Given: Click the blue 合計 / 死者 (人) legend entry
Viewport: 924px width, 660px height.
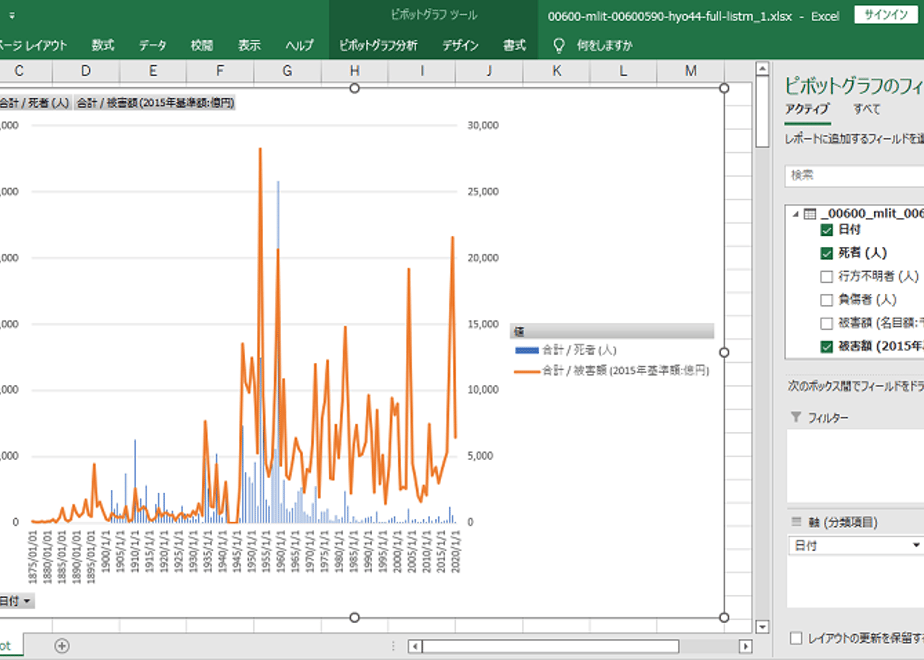Looking at the screenshot, I should pos(565,350).
